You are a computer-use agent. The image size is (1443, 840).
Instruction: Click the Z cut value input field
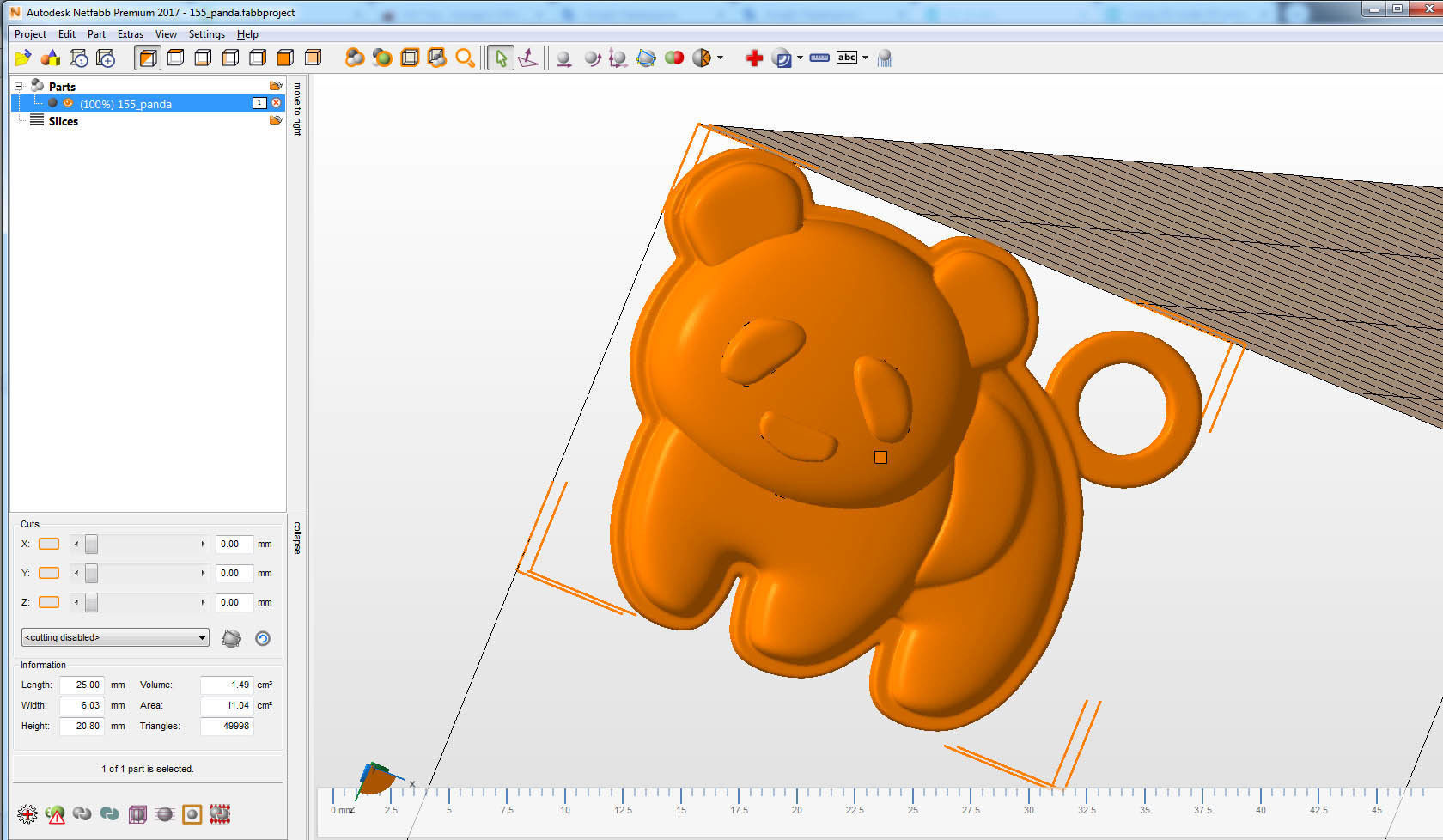point(234,602)
